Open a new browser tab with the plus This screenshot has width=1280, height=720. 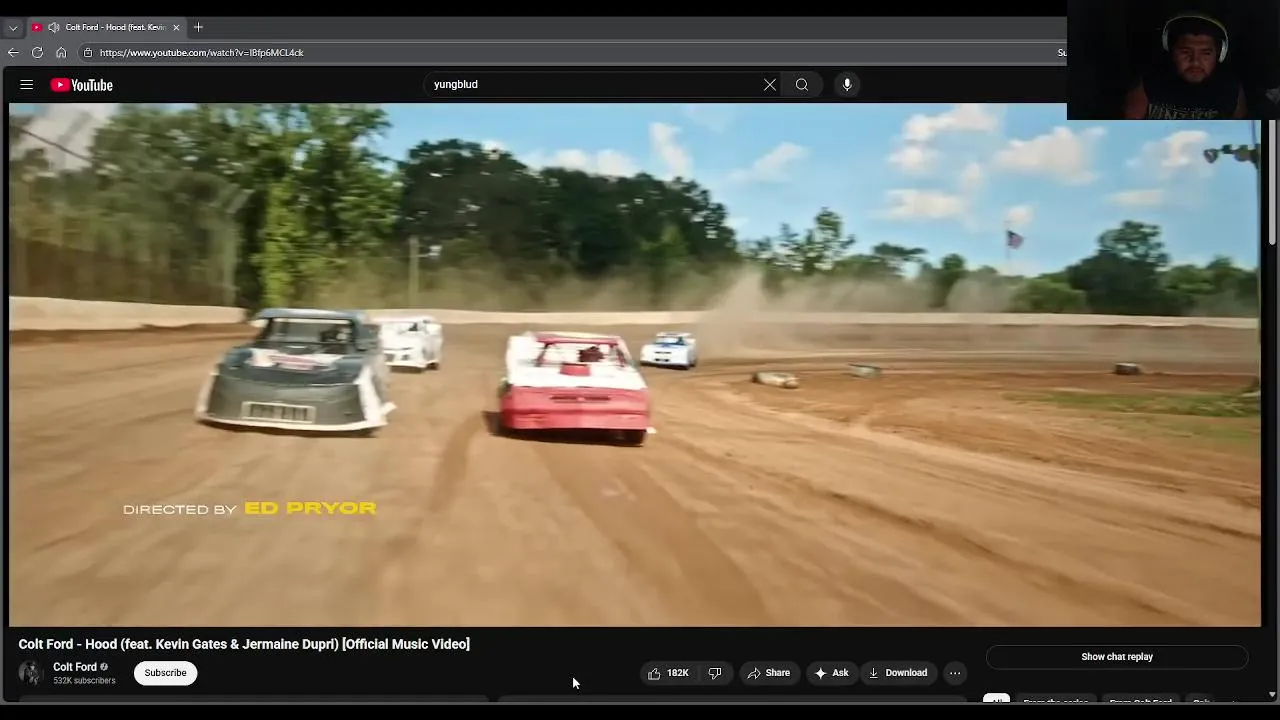pos(198,27)
